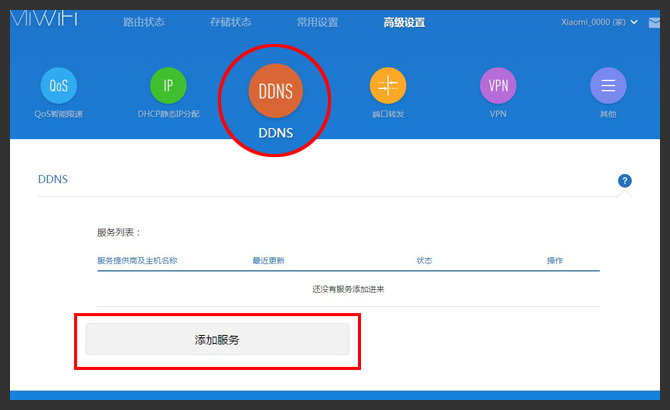670x410 pixels.
Task: Click the MiWiFi logo
Action: pyautogui.click(x=44, y=19)
